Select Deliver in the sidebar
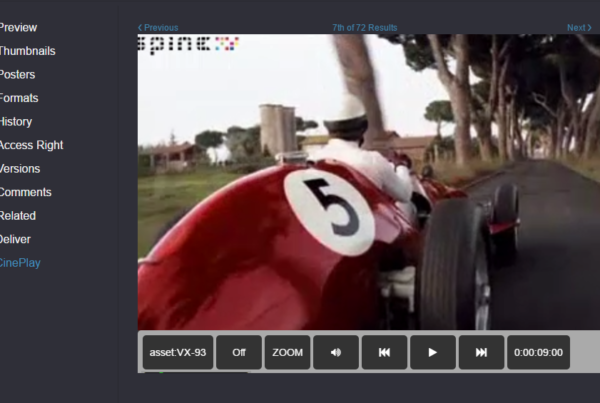This screenshot has width=600, height=403. (17, 239)
